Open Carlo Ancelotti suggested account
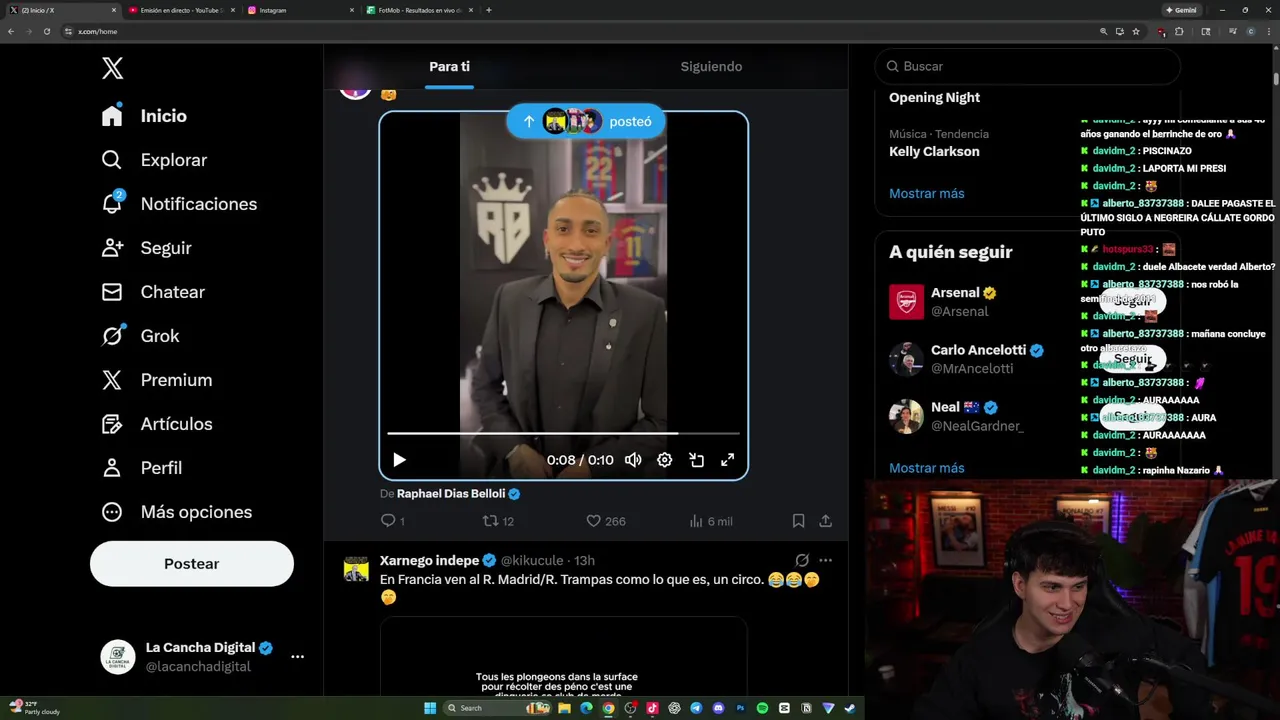Image resolution: width=1280 pixels, height=720 pixels. (978, 350)
